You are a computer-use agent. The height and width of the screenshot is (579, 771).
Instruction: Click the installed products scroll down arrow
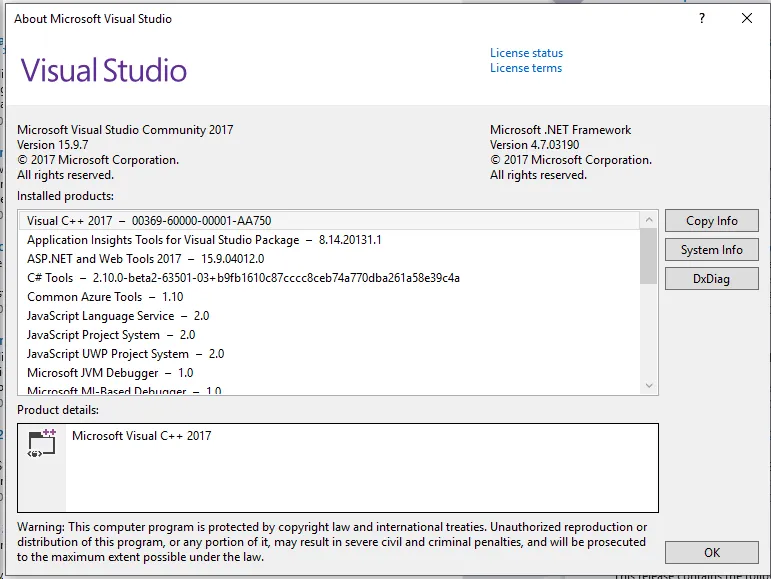[649, 385]
